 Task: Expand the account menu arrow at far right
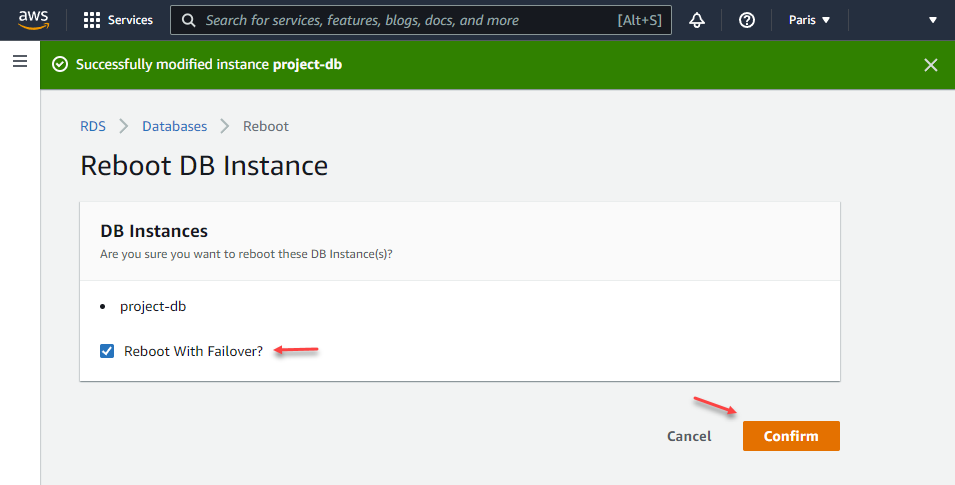(x=932, y=20)
